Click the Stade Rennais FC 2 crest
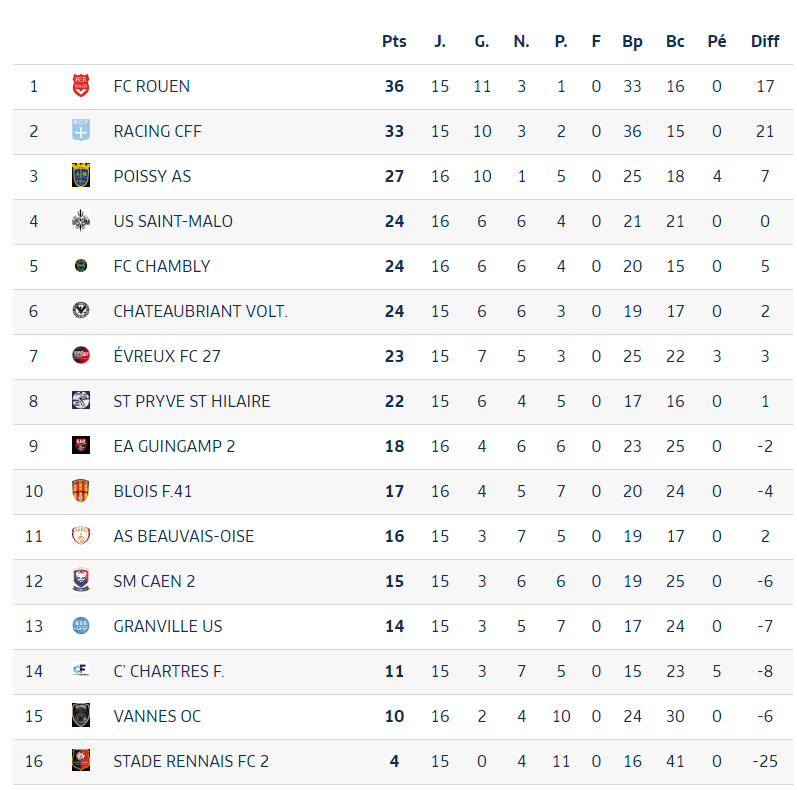 click(81, 761)
